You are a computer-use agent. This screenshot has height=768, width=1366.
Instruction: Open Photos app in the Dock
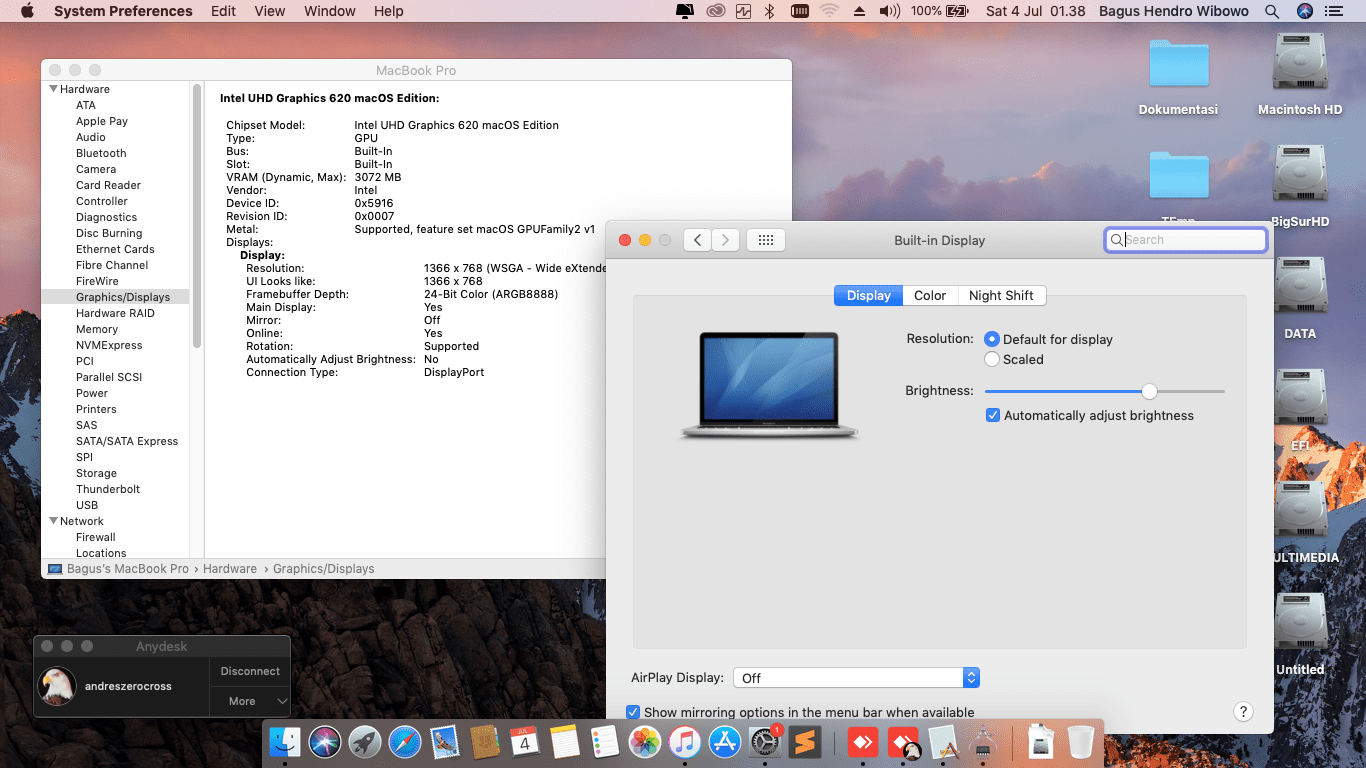(x=645, y=742)
